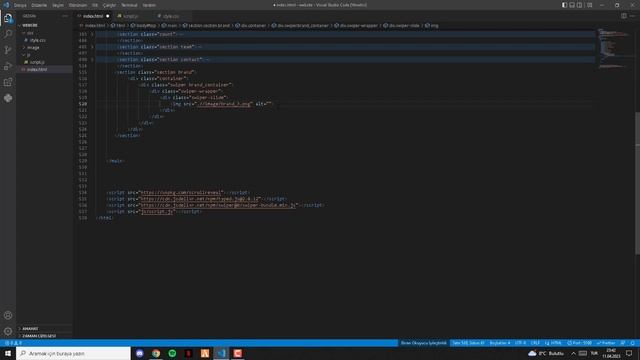Open the last extension icon in activity bar
The height and width of the screenshot is (360, 640).
[8, 98]
